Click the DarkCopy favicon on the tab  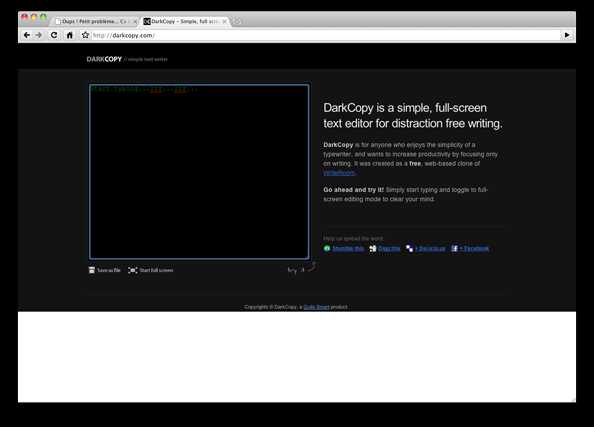[147, 22]
